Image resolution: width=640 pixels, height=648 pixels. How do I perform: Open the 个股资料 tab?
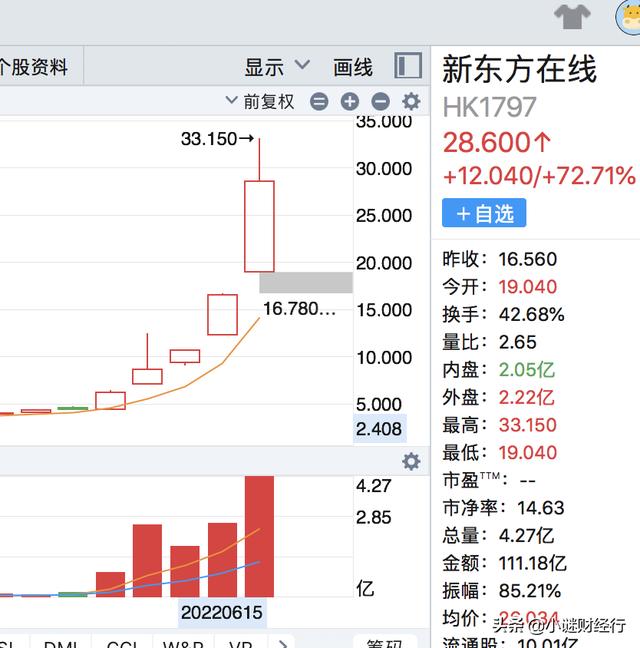point(34,67)
